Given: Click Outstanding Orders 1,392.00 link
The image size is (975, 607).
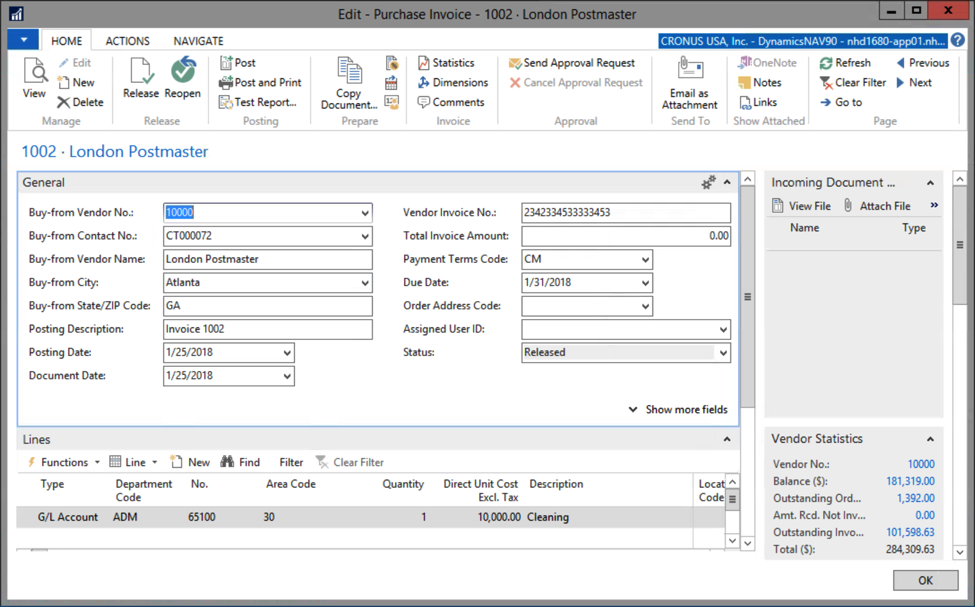Looking at the screenshot, I should [x=915, y=498].
